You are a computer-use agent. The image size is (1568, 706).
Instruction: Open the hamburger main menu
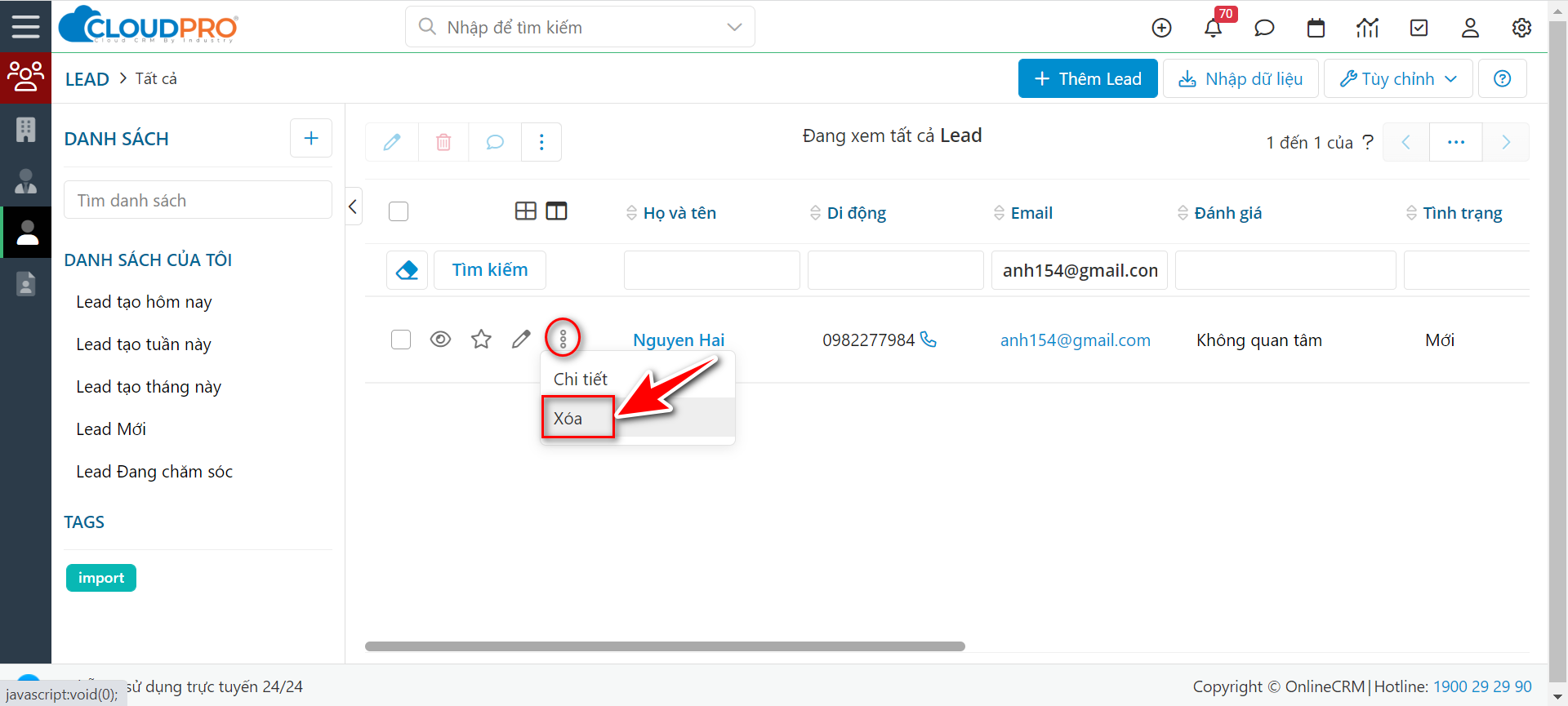25,26
